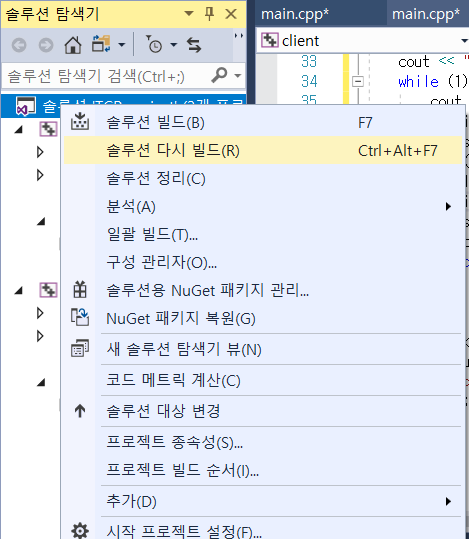Open the view switcher dropdown arrow
Viewport: 469px width, 539px height.
pyautogui.click(x=122, y=45)
